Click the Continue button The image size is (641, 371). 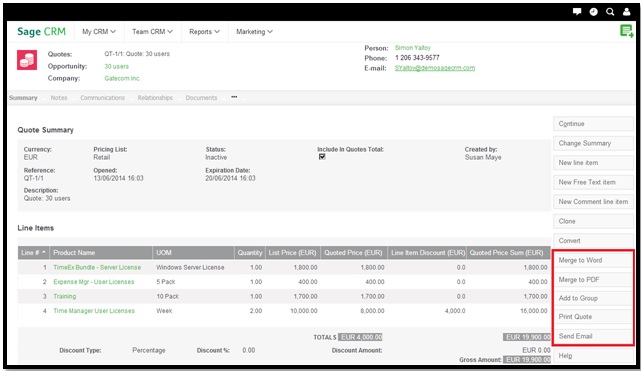click(593, 123)
